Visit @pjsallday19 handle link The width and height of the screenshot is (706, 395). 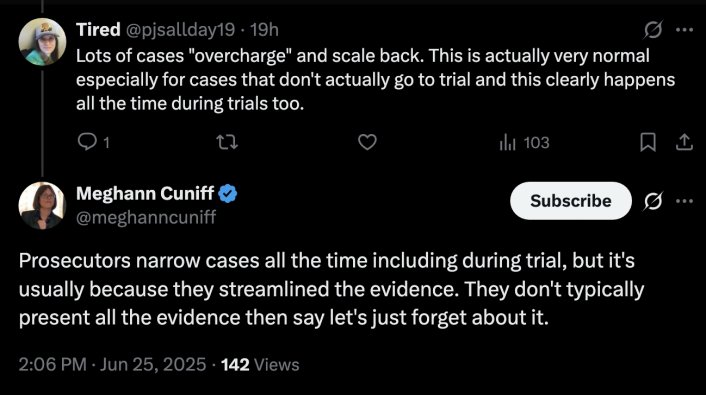[180, 30]
